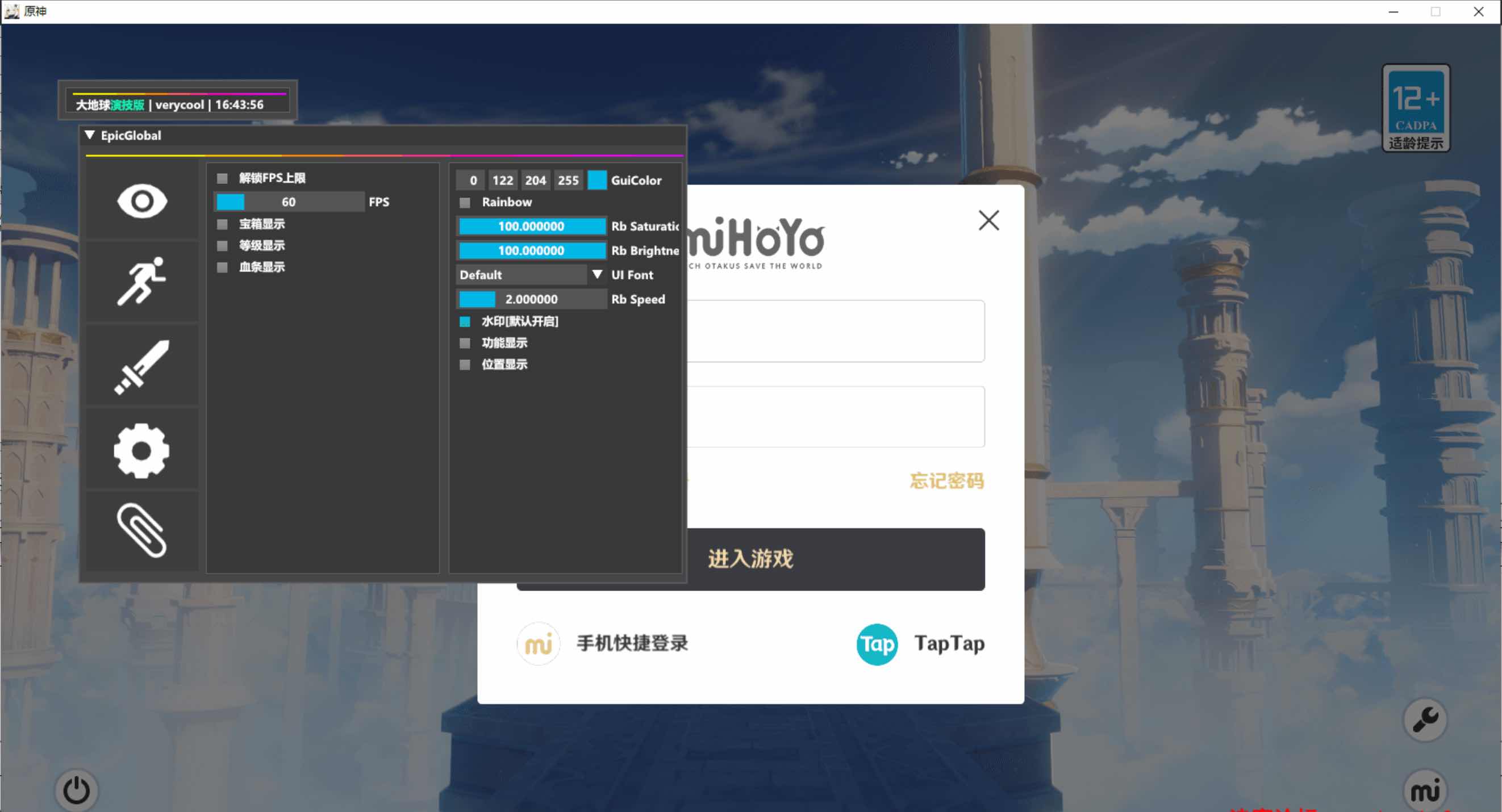Disable the 水印[默认开启] checkbox
Viewport: 1502px width, 812px height.
465,322
